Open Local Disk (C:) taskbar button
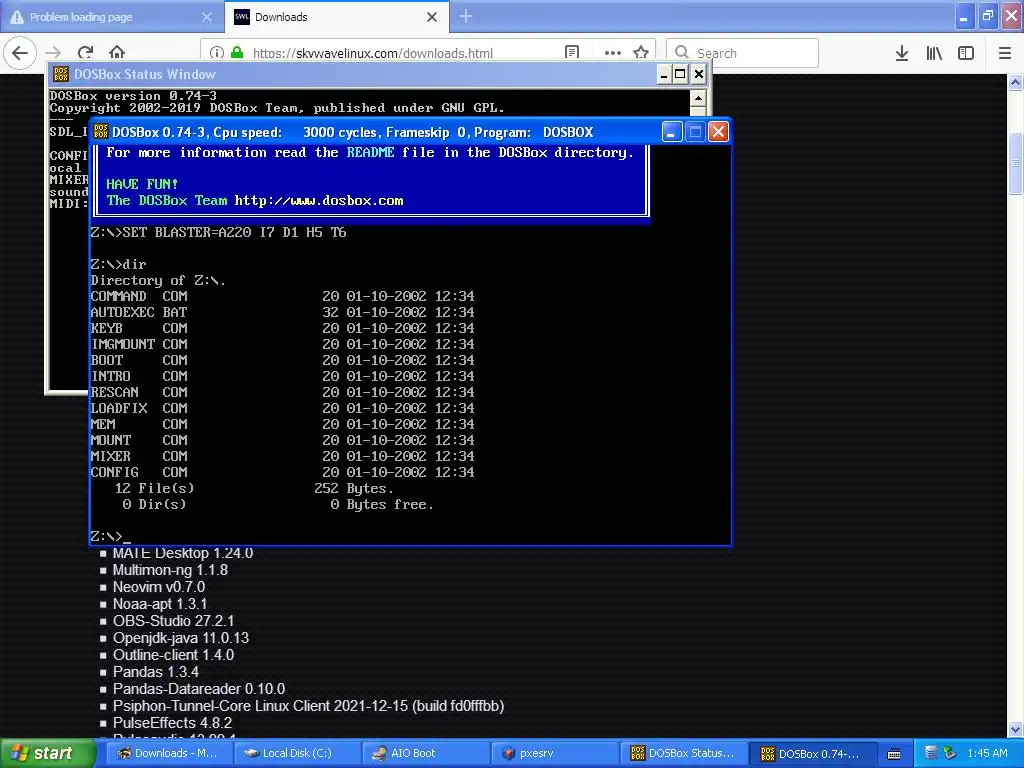 click(x=297, y=753)
